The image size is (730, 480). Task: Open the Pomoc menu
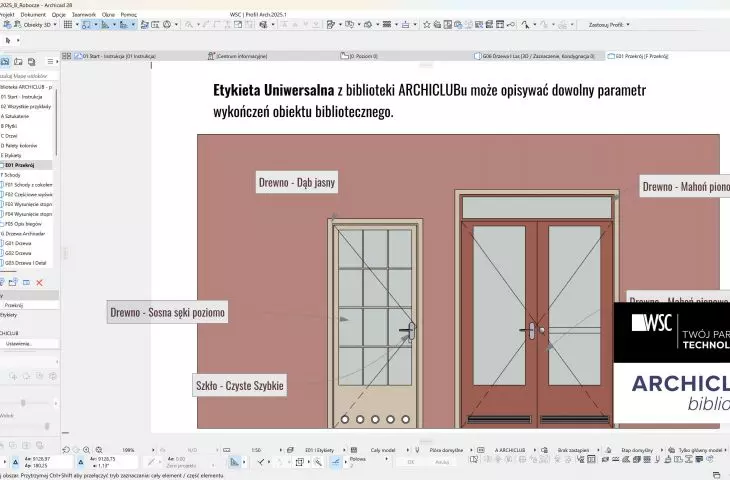(128, 14)
